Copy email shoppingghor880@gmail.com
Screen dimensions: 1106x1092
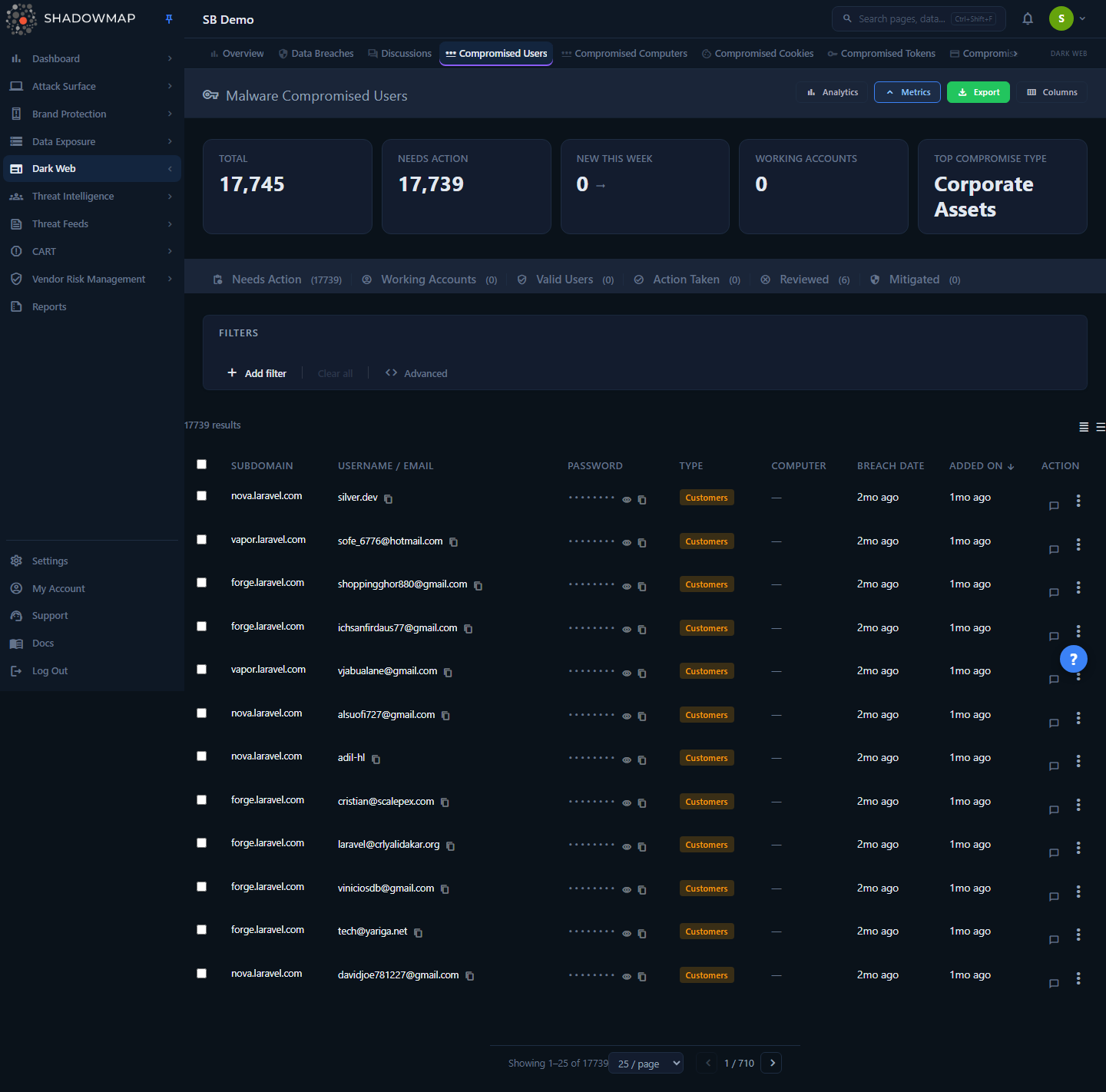pos(478,586)
